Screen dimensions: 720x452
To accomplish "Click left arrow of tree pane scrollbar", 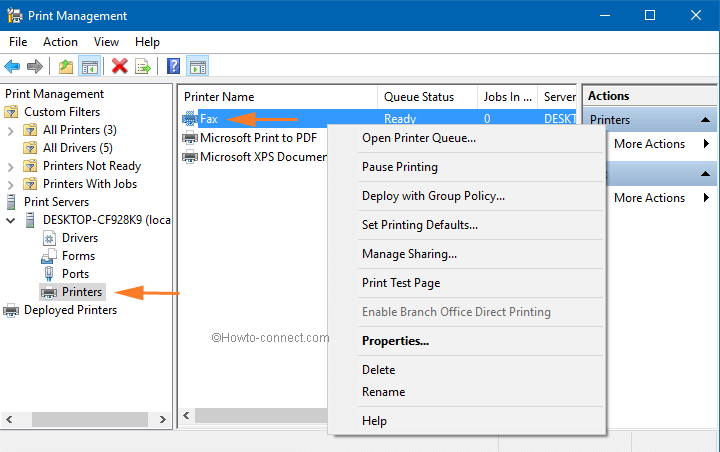I will click(x=9, y=419).
